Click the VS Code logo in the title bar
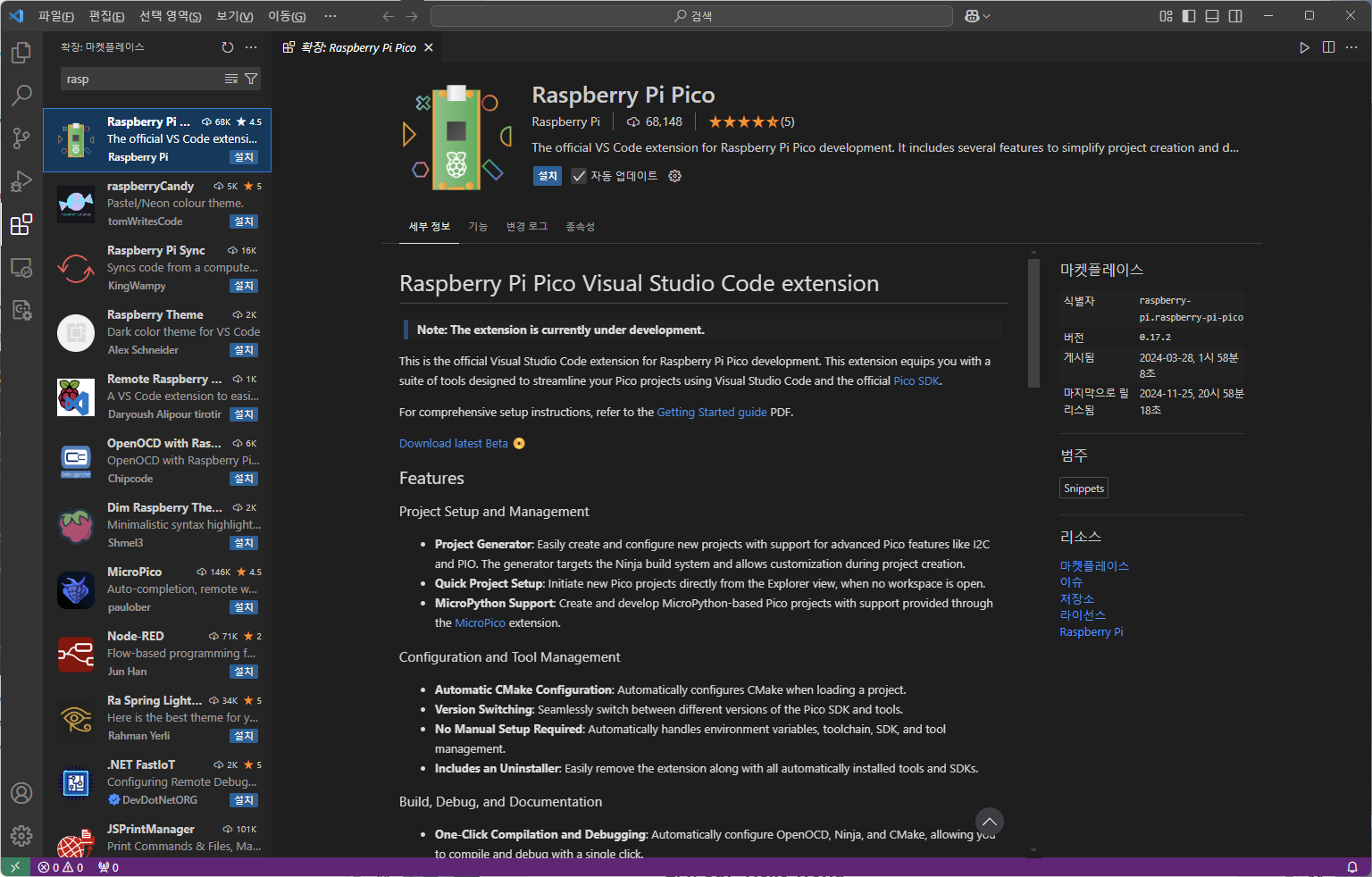Viewport: 1372px width, 877px height. tap(16, 16)
